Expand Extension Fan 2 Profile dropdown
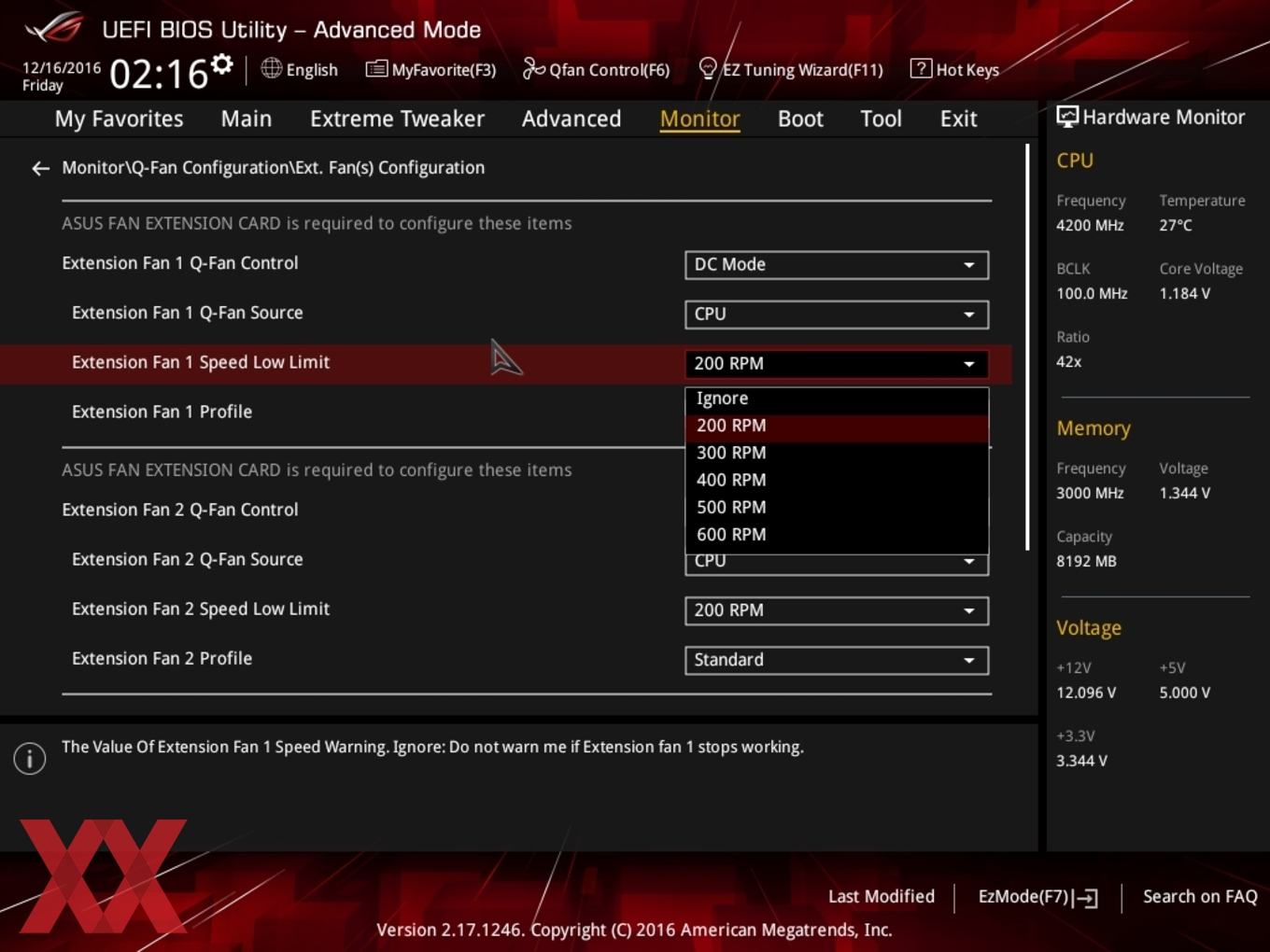This screenshot has height=952, width=1270. coord(837,660)
